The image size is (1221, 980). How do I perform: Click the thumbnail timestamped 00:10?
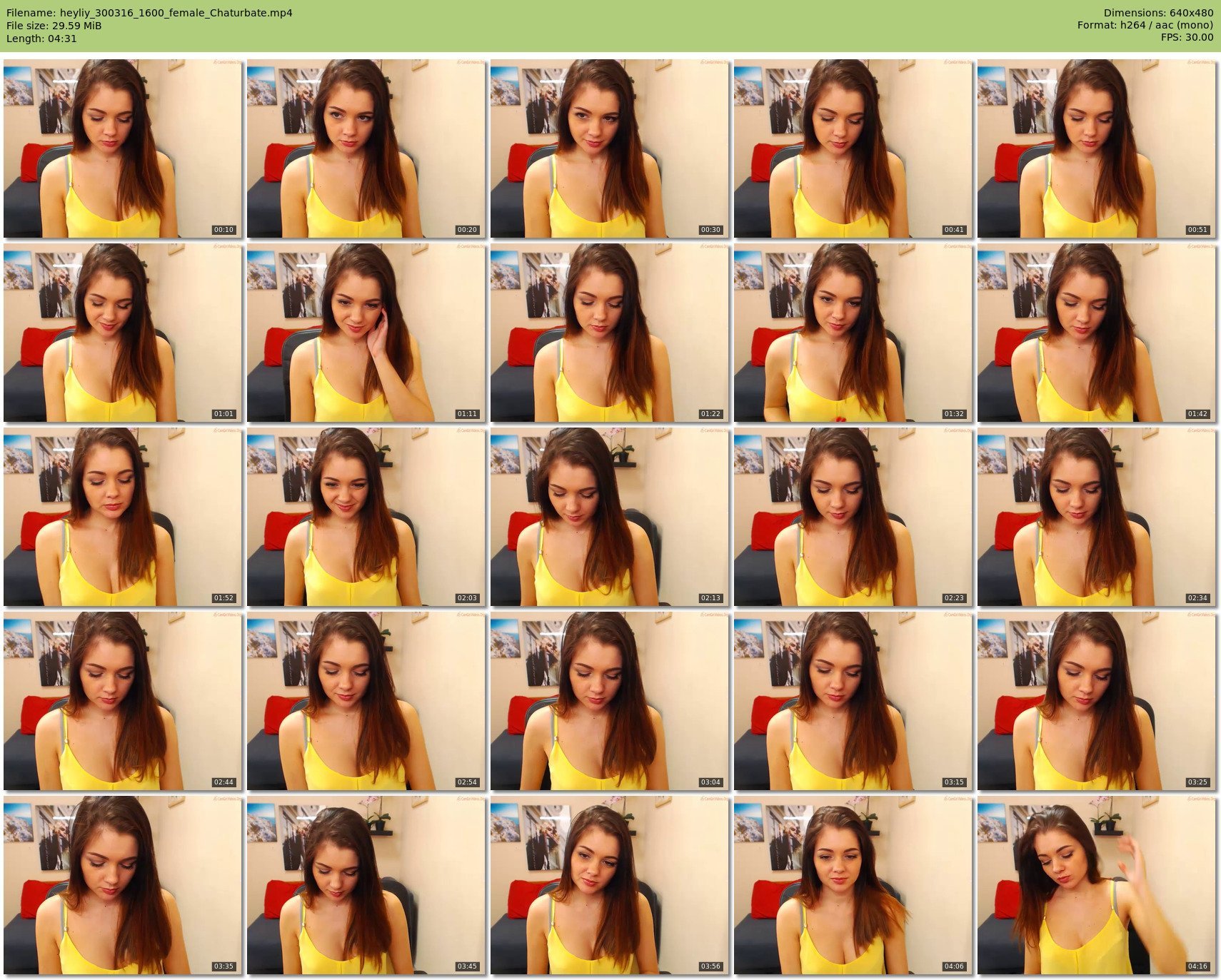[x=122, y=148]
